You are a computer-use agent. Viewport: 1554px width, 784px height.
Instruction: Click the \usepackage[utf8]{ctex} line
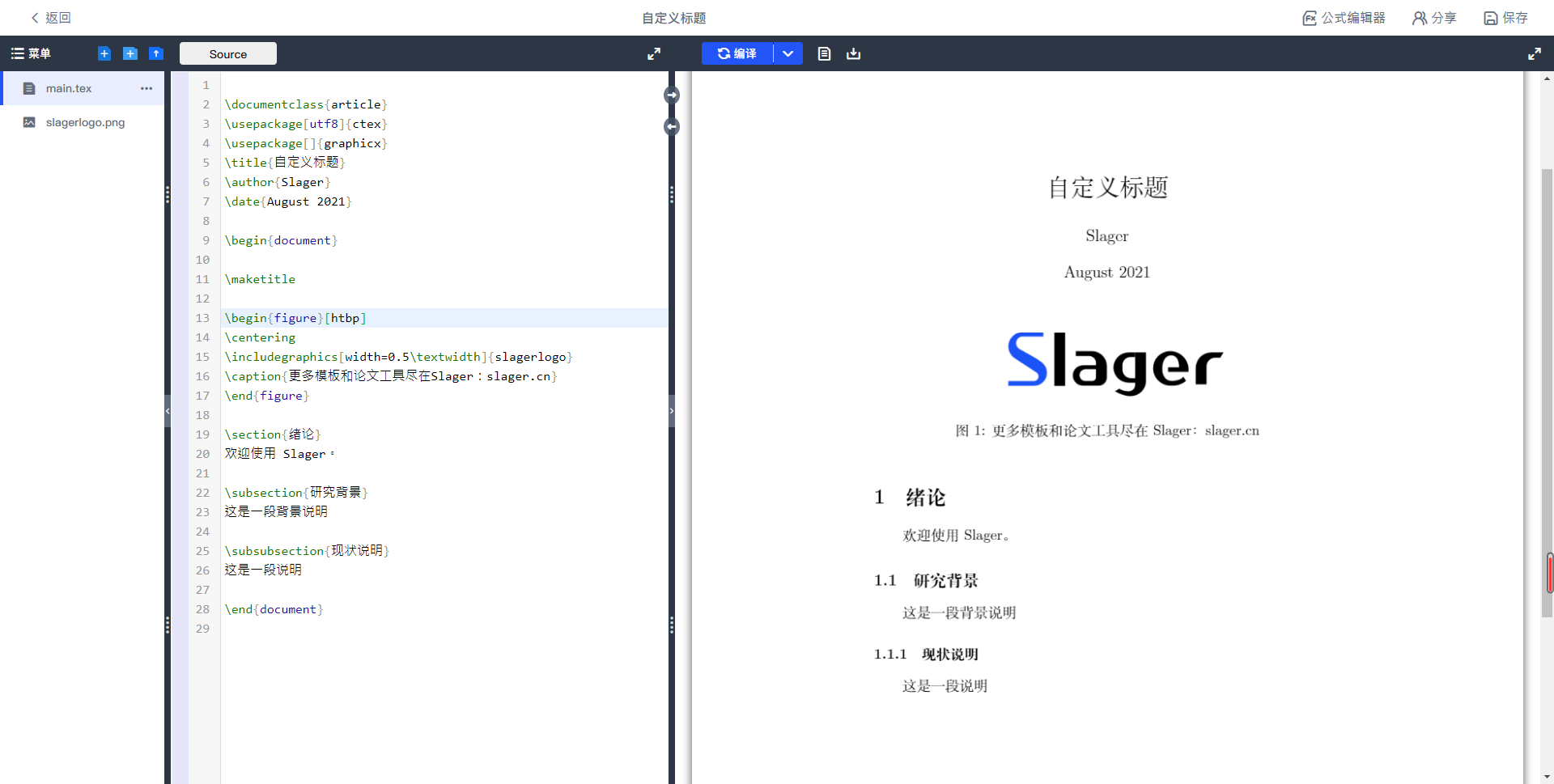[306, 124]
